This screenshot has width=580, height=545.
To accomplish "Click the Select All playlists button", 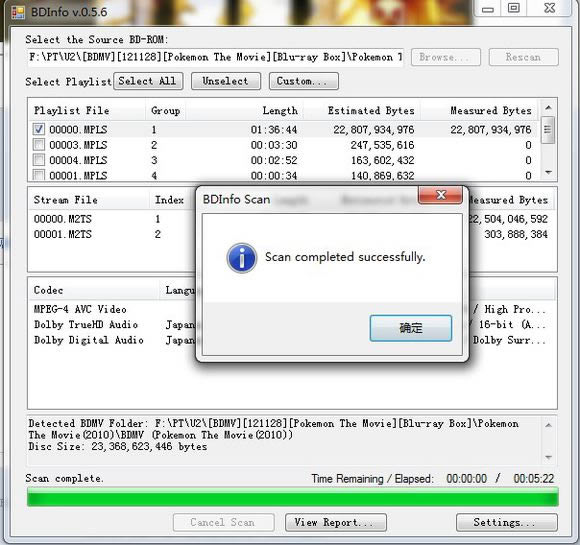I will pos(148,81).
